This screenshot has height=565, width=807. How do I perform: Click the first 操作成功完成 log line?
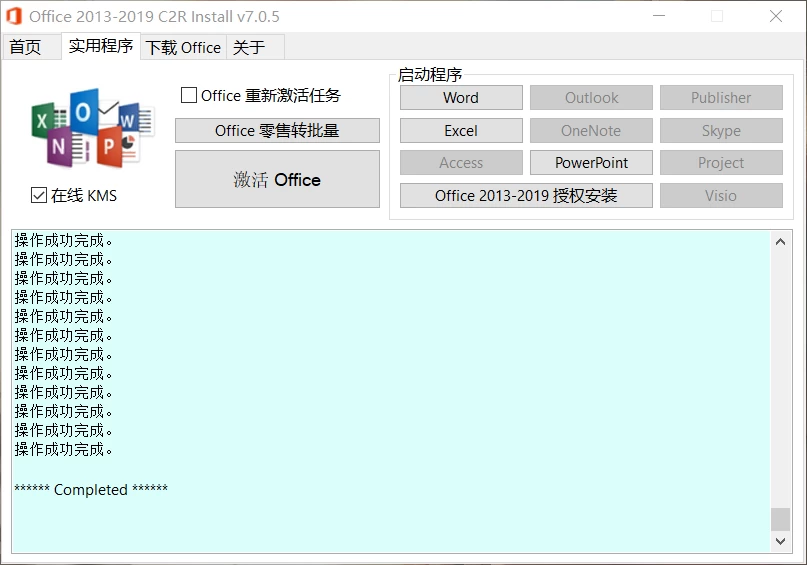(63, 240)
